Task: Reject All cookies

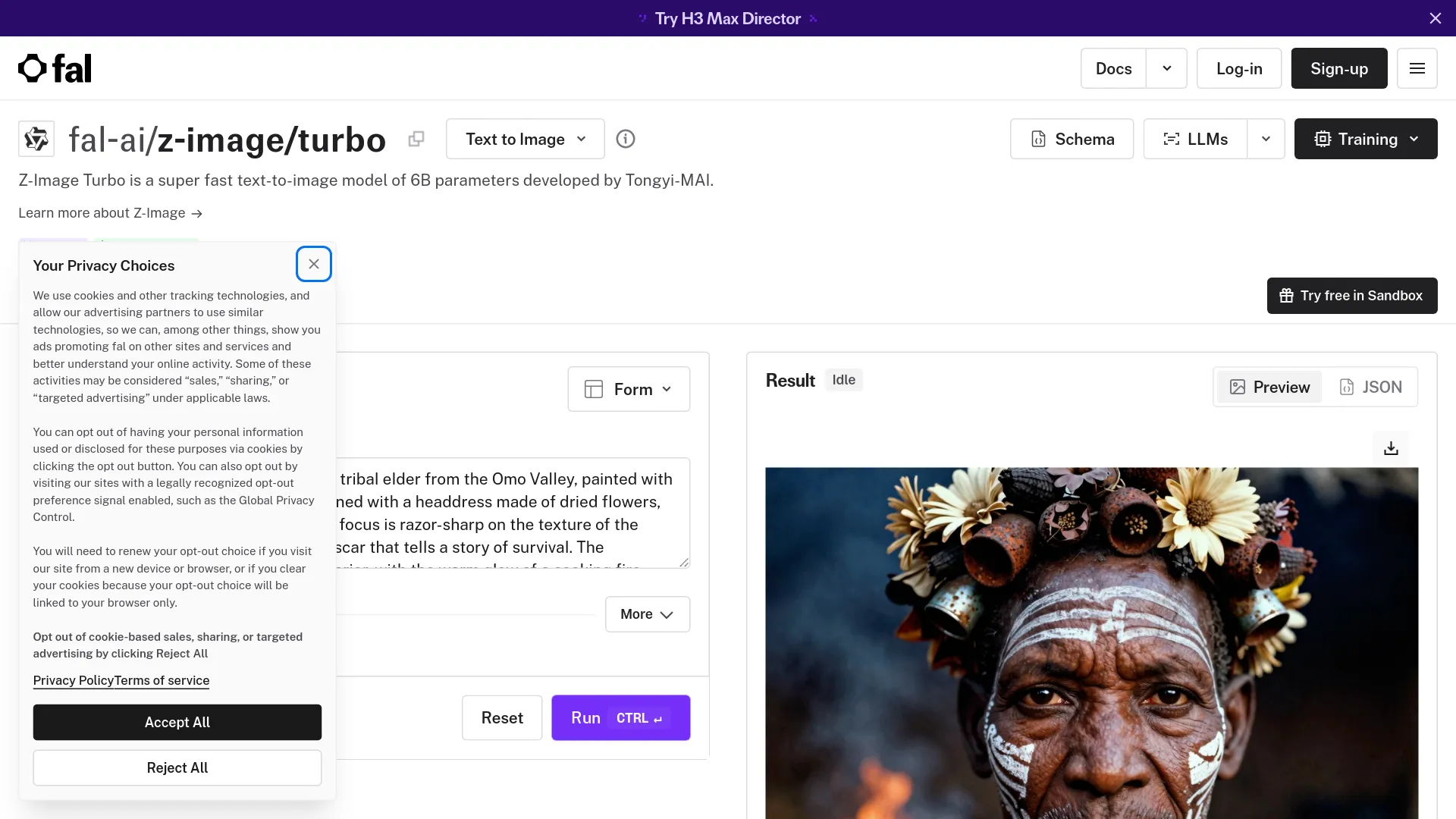Action: coord(177,767)
